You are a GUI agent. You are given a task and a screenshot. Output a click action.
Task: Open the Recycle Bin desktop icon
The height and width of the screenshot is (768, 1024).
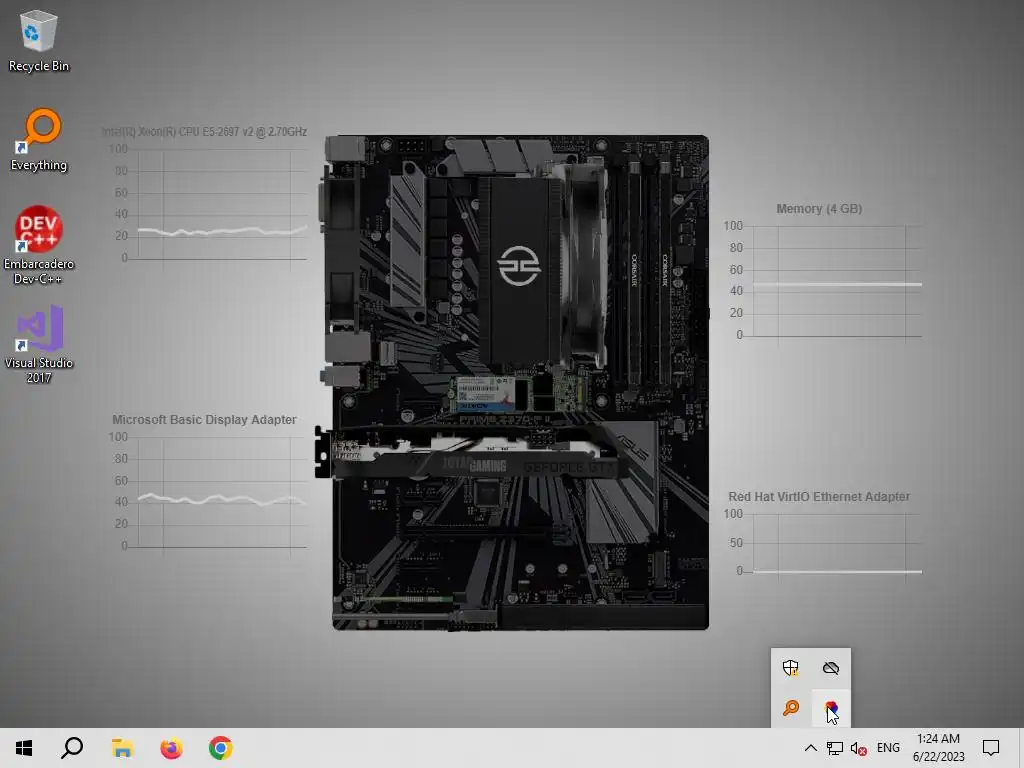pyautogui.click(x=39, y=41)
